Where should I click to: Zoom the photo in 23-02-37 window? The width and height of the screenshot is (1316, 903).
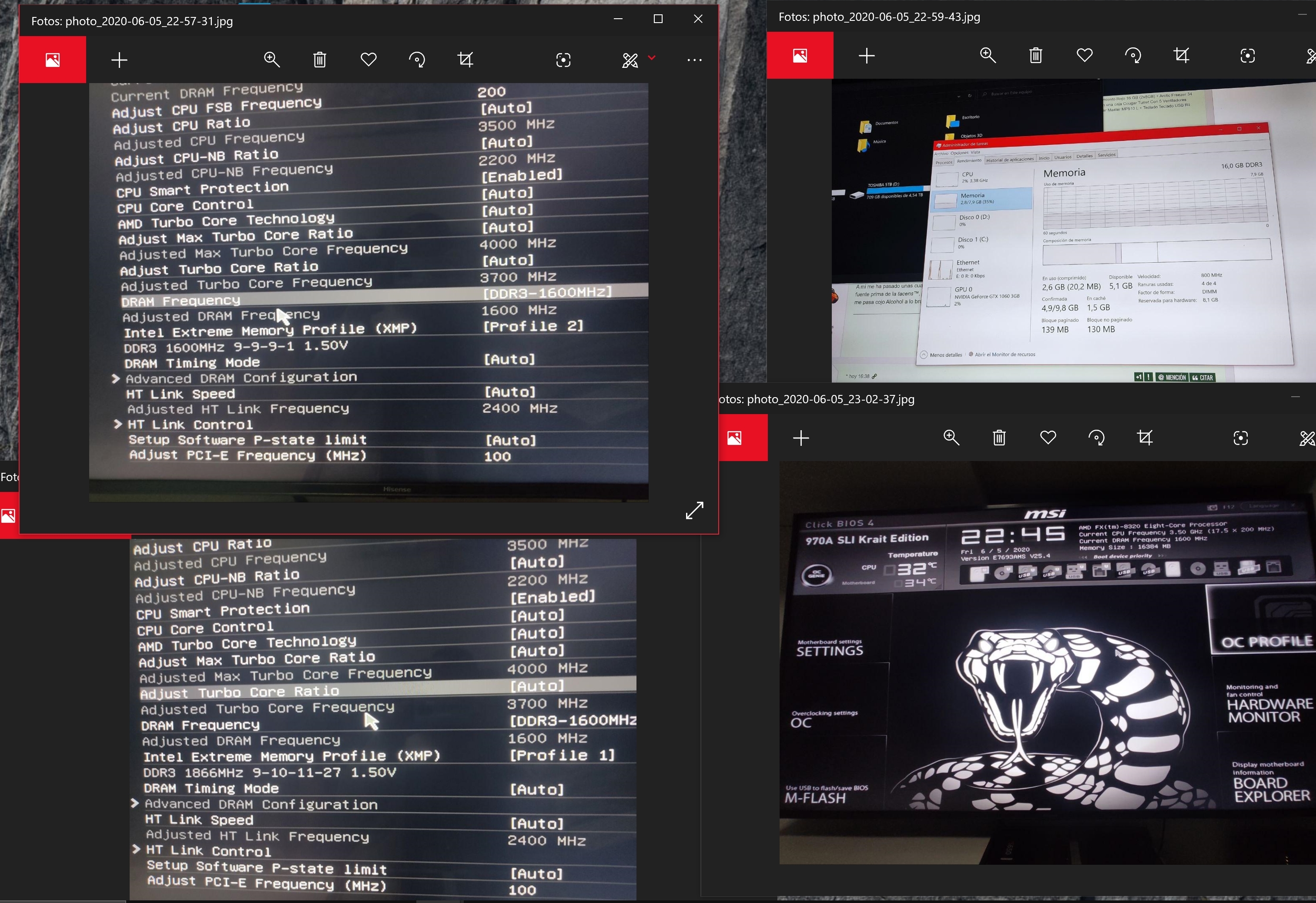951,437
